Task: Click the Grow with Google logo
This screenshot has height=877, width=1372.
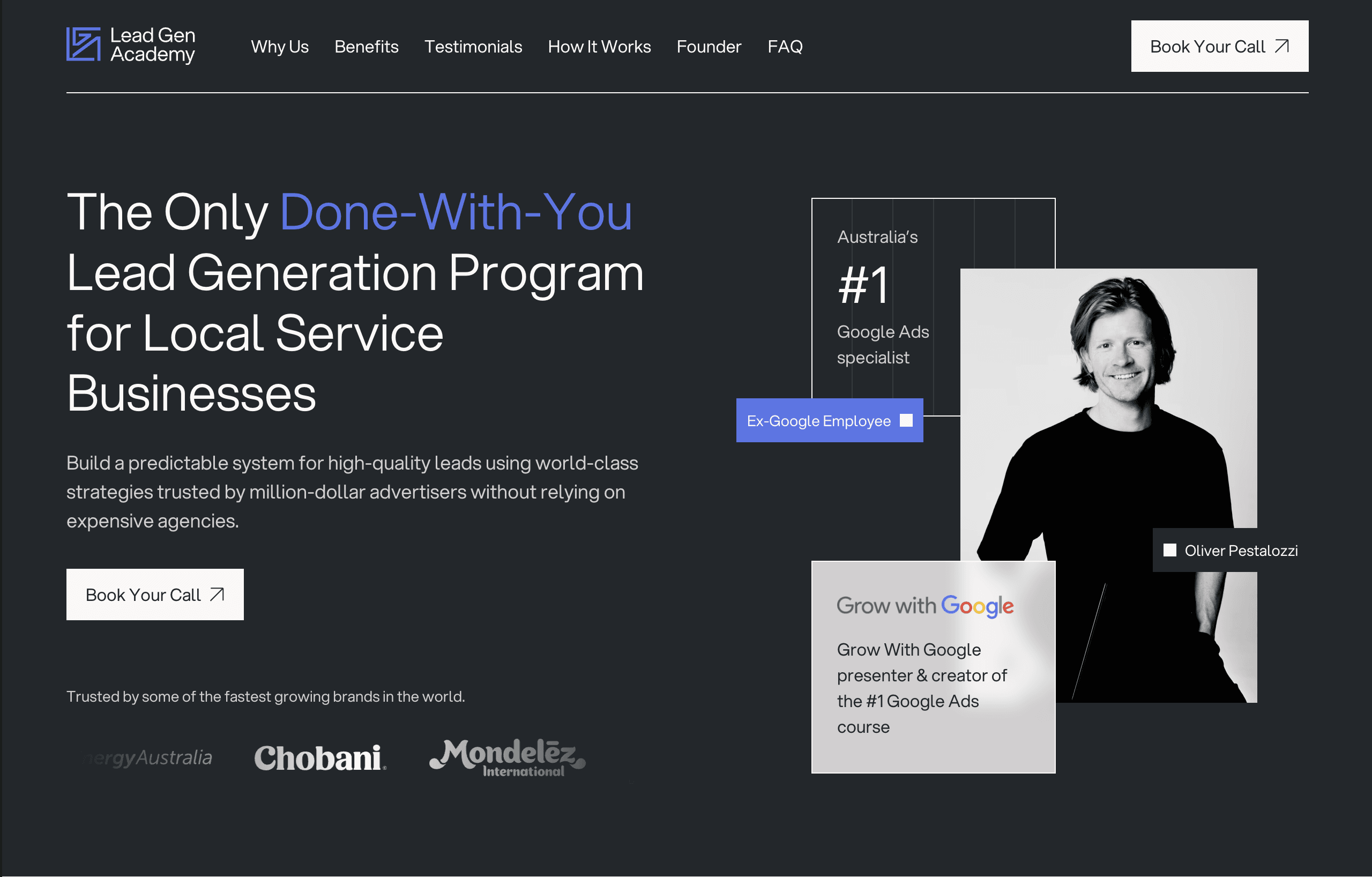Action: [x=924, y=606]
